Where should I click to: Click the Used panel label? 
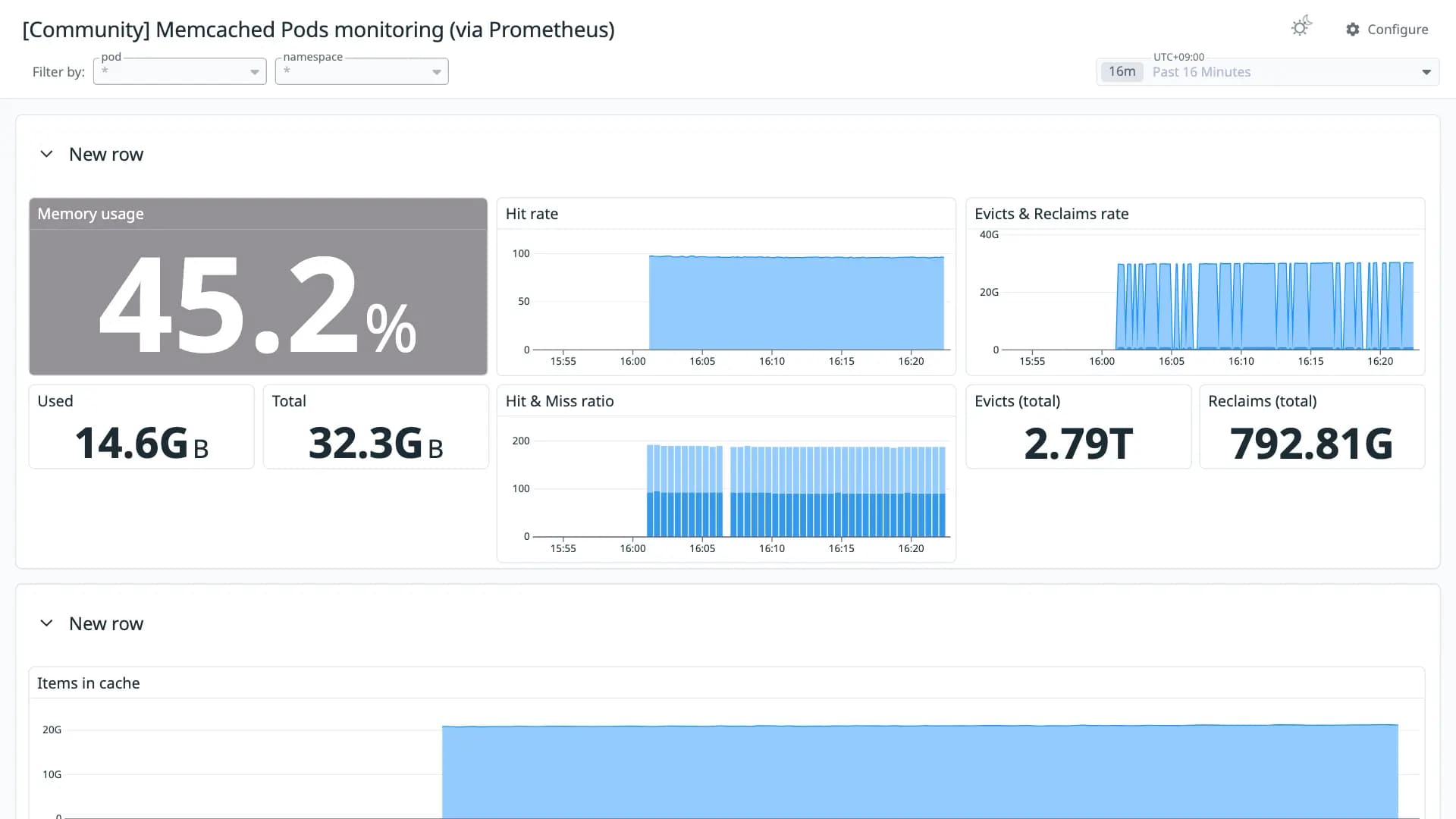click(55, 401)
